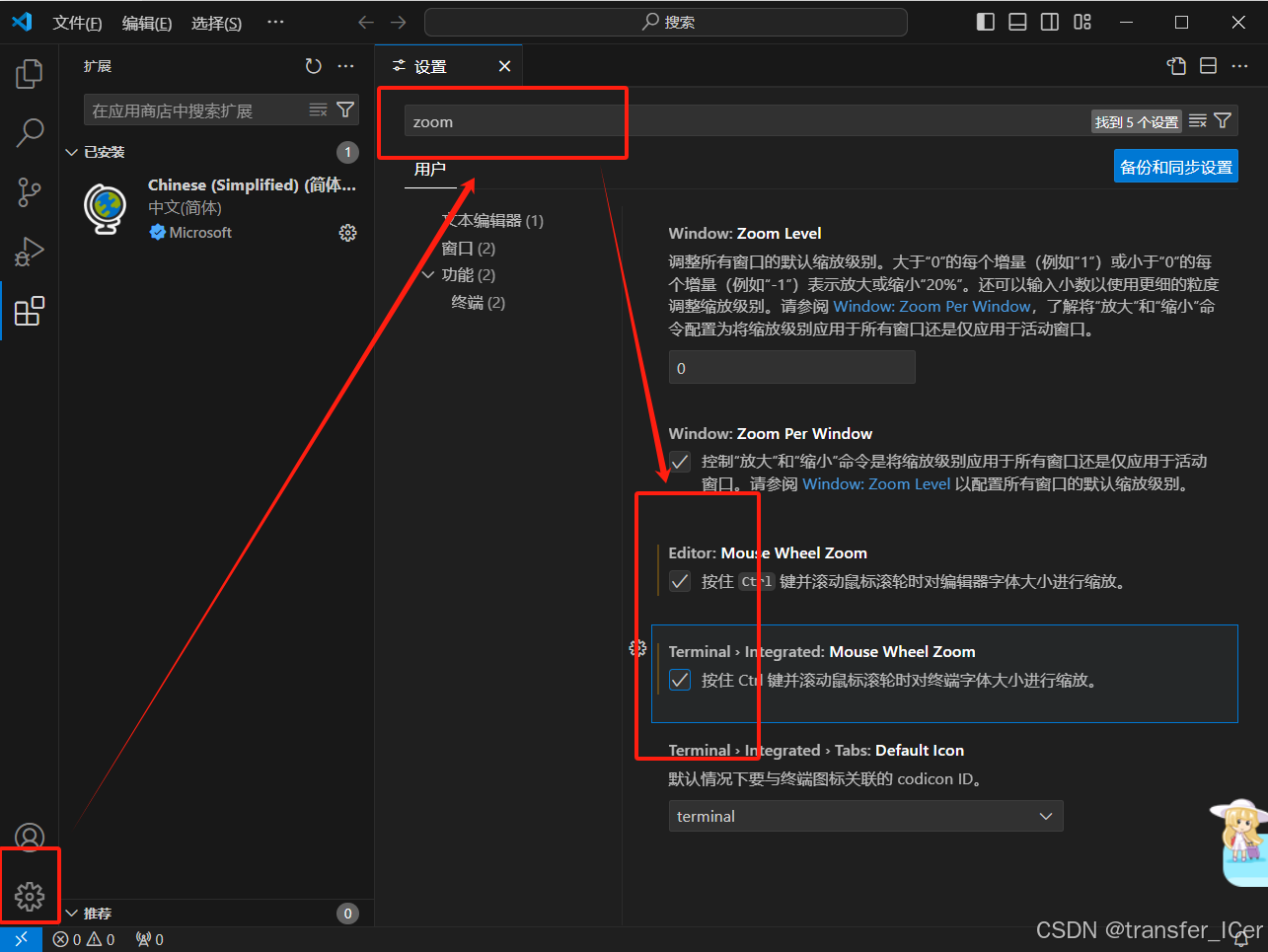Open the Explorer view icon
This screenshot has width=1268, height=952.
[x=29, y=73]
